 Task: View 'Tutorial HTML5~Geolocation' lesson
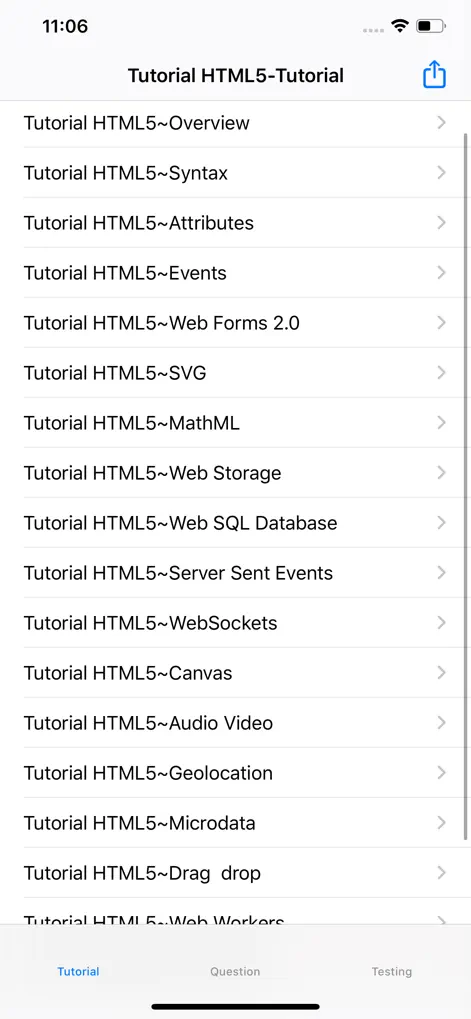(235, 773)
